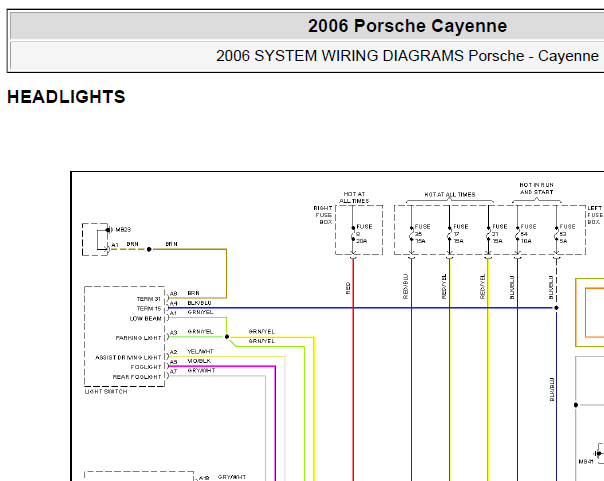Click pin A1 on the MB23 connector

point(115,245)
